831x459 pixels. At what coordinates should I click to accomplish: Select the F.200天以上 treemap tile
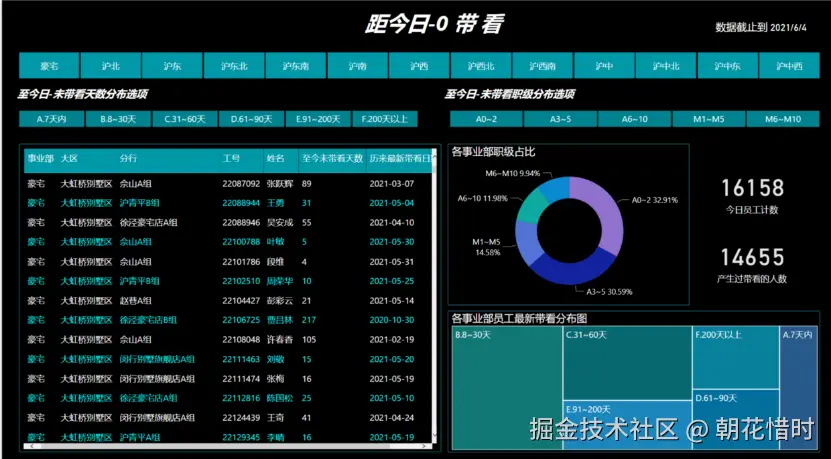[x=736, y=358]
